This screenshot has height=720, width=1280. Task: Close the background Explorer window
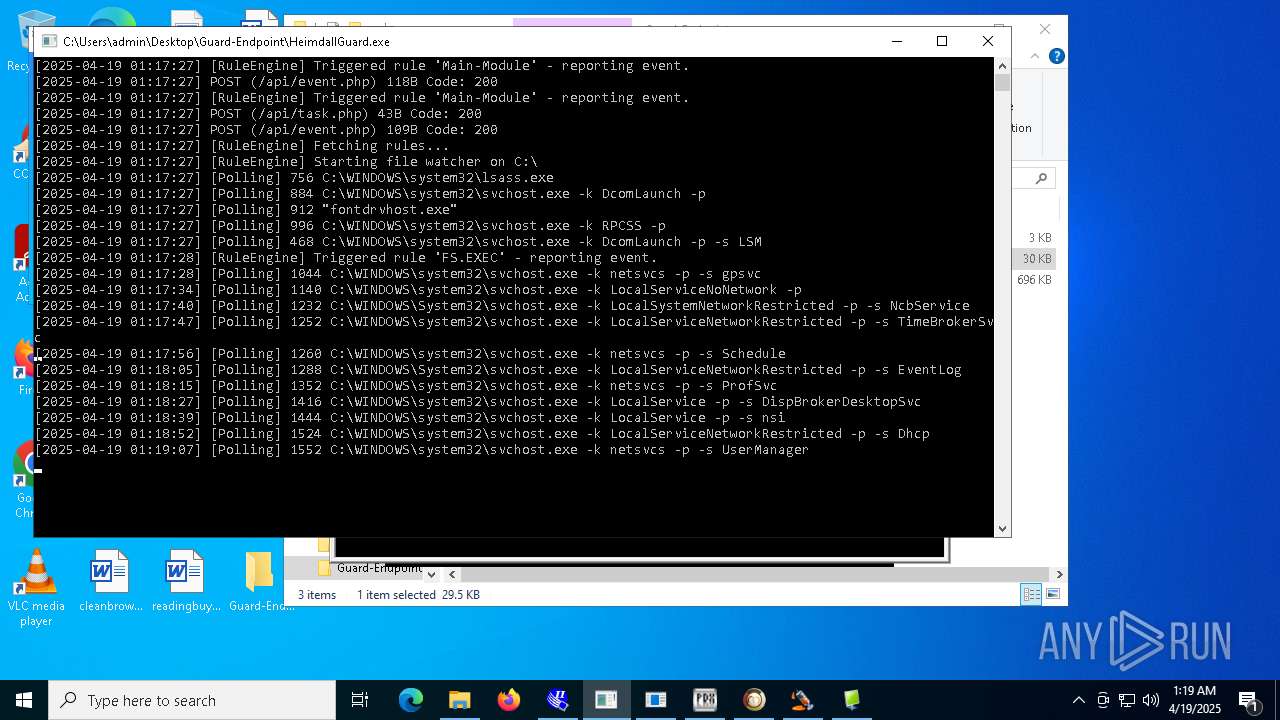point(1045,30)
